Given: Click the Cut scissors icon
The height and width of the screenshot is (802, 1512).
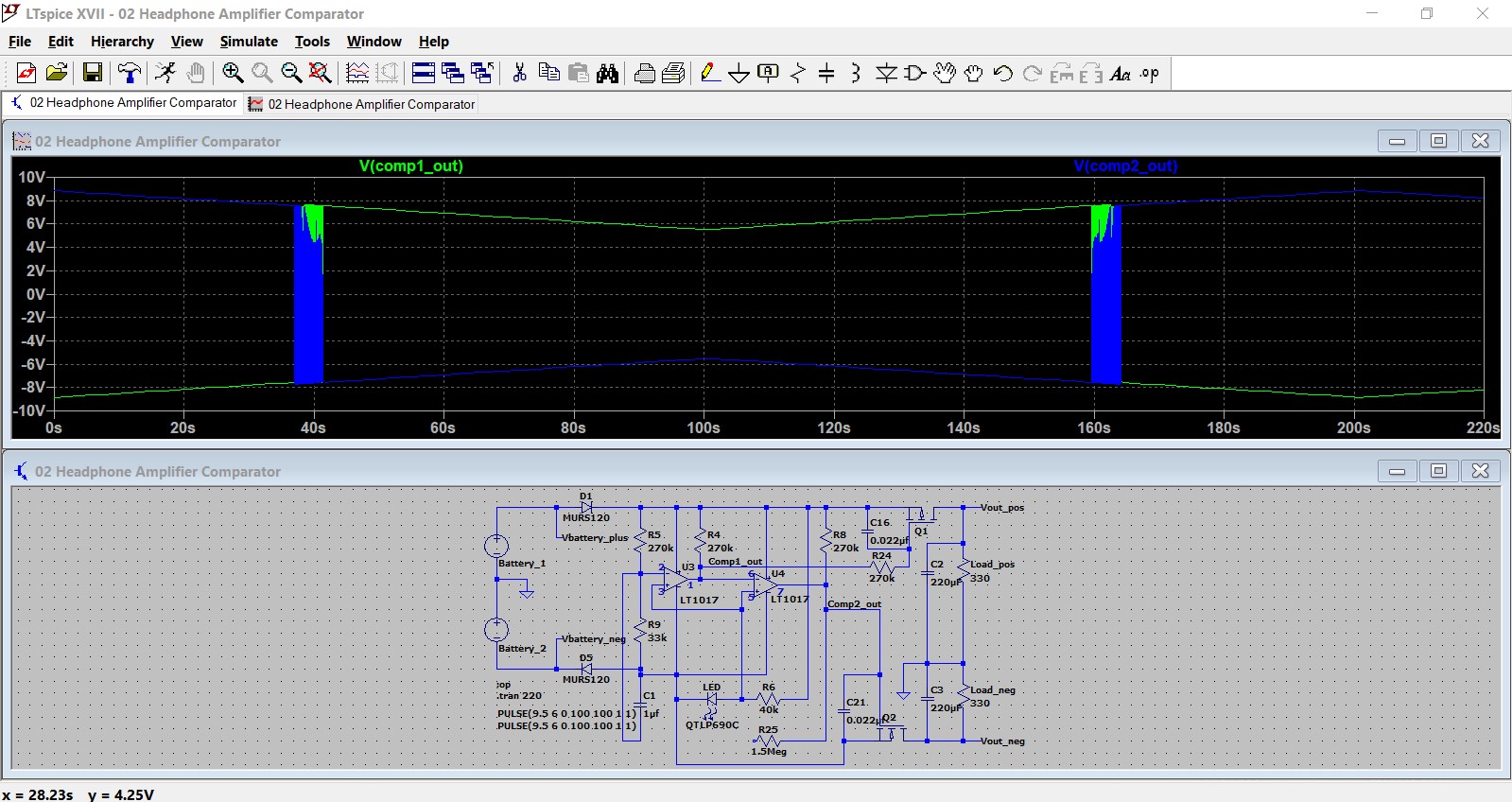Looking at the screenshot, I should click(x=519, y=73).
